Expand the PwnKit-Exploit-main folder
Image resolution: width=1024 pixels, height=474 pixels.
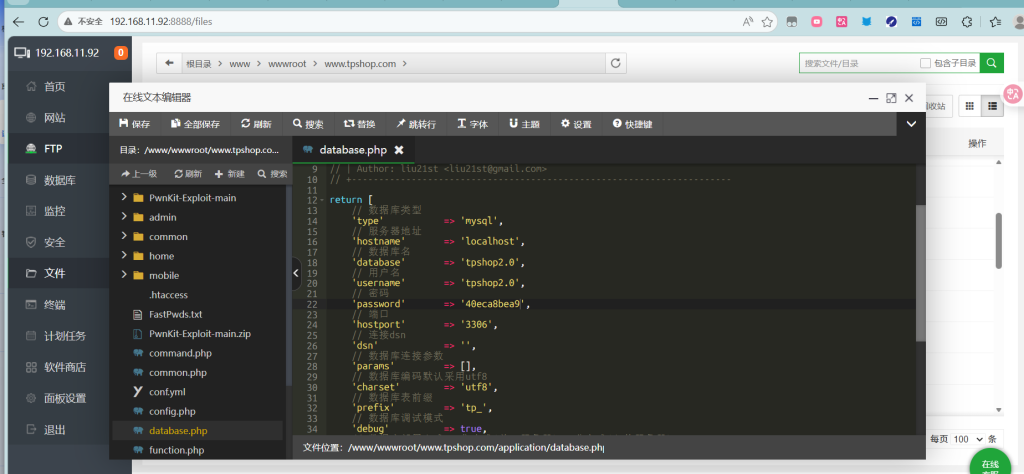(x=124, y=198)
